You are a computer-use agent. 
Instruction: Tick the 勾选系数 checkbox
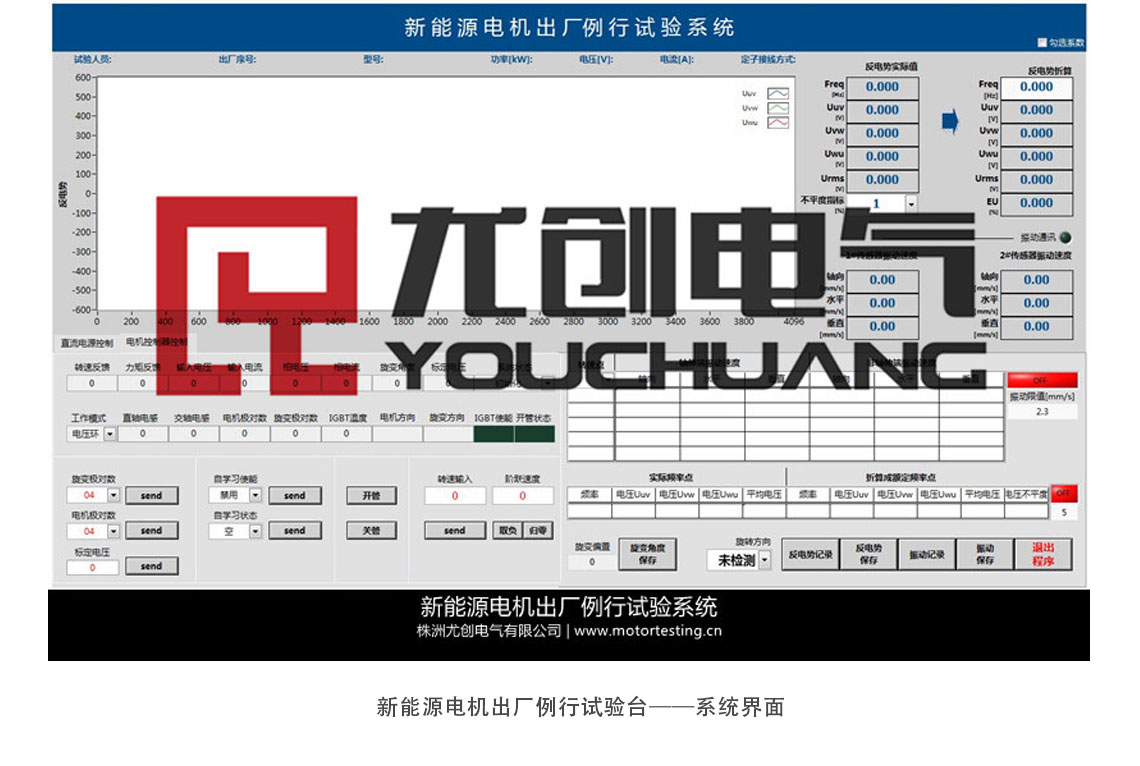tap(1042, 43)
